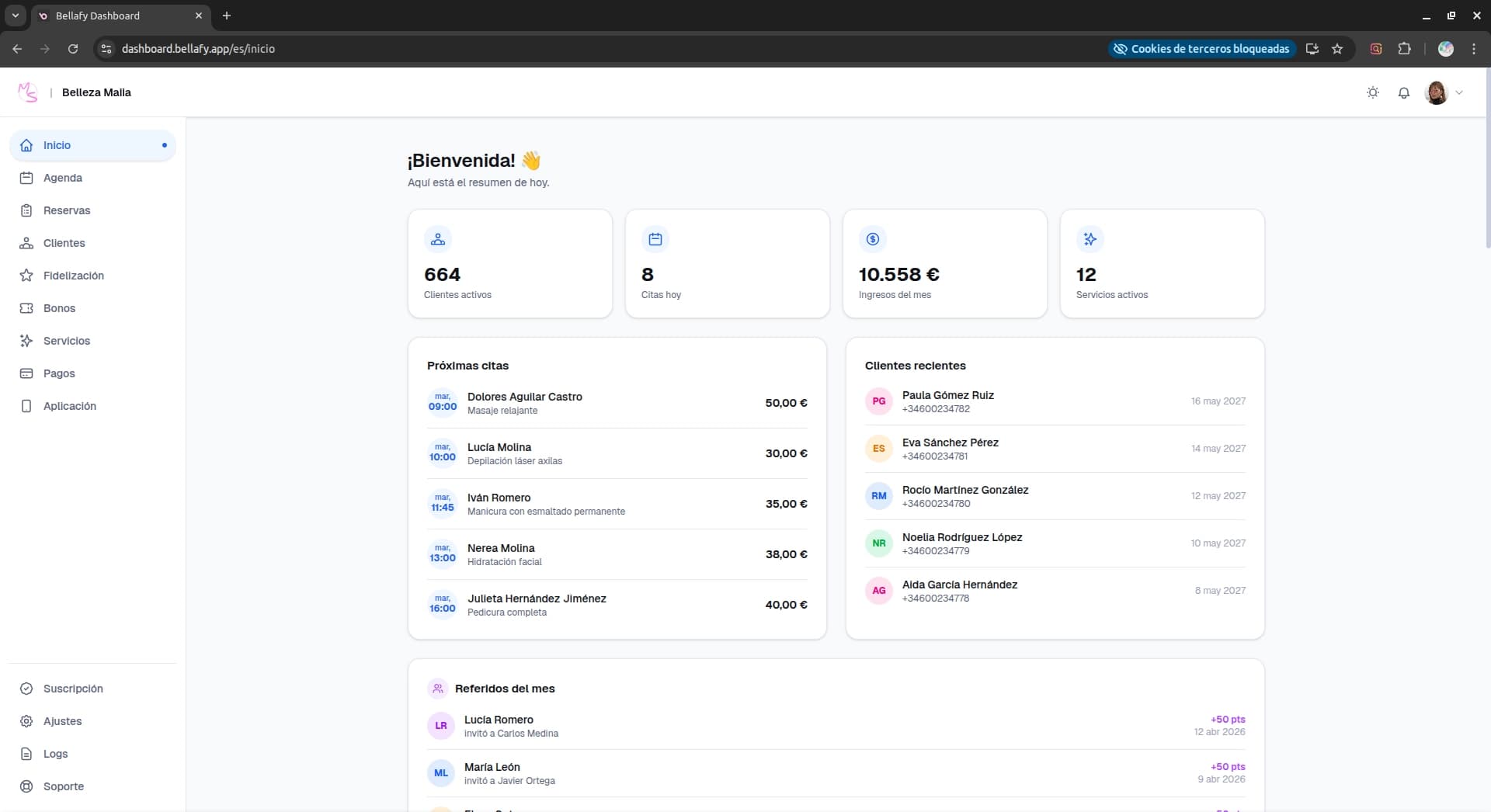Open the Chrome three-dot menu

[x=1474, y=48]
